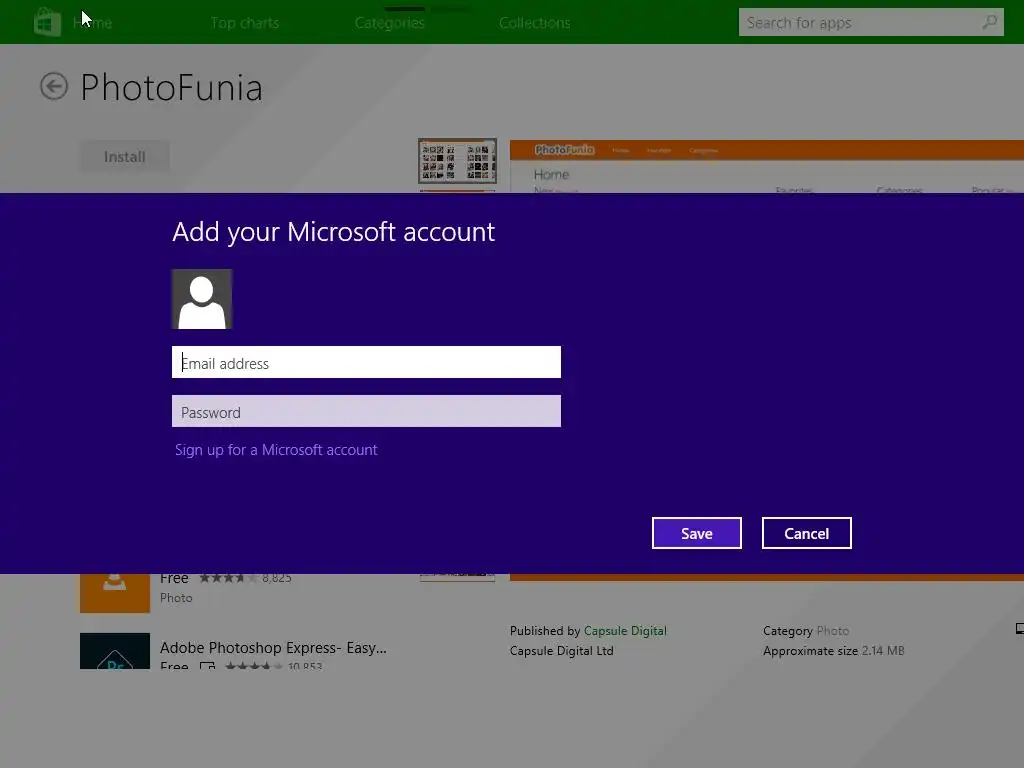
Task: Open Sign up for a Microsoft account link
Action: coord(276,450)
